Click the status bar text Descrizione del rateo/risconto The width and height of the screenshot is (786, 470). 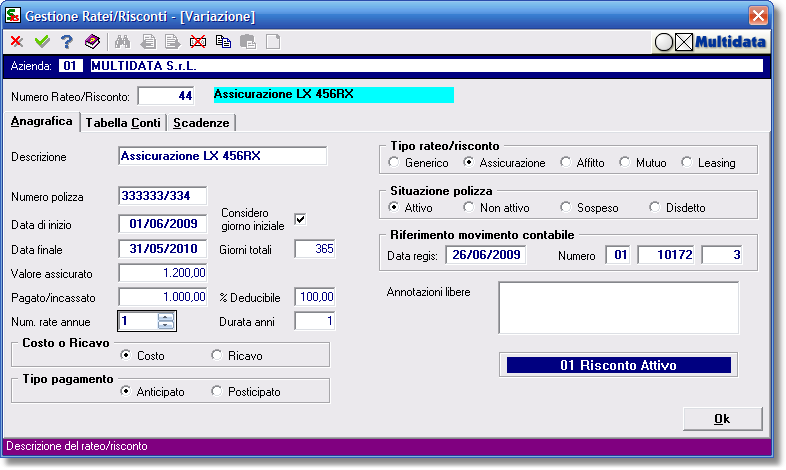(x=77, y=446)
